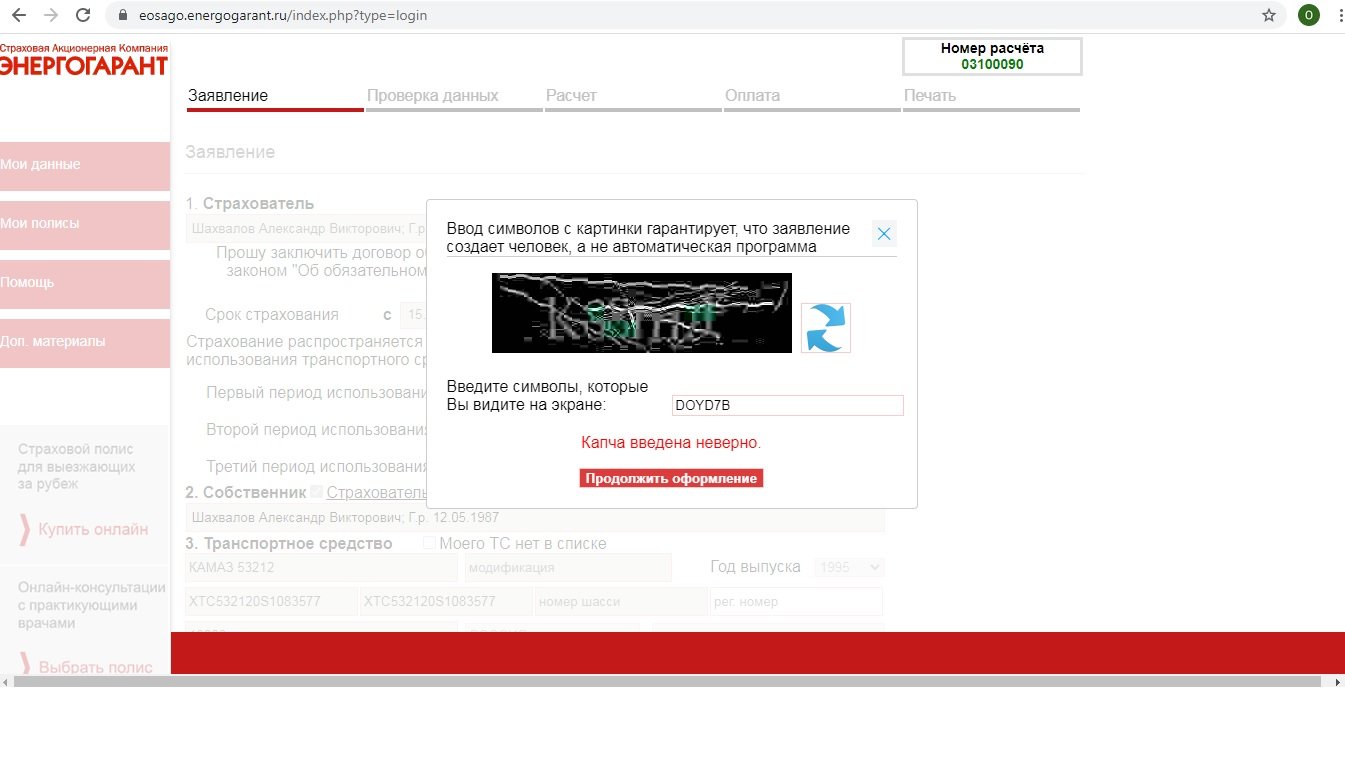
Task: Reload the page in browser
Action: coord(83,15)
